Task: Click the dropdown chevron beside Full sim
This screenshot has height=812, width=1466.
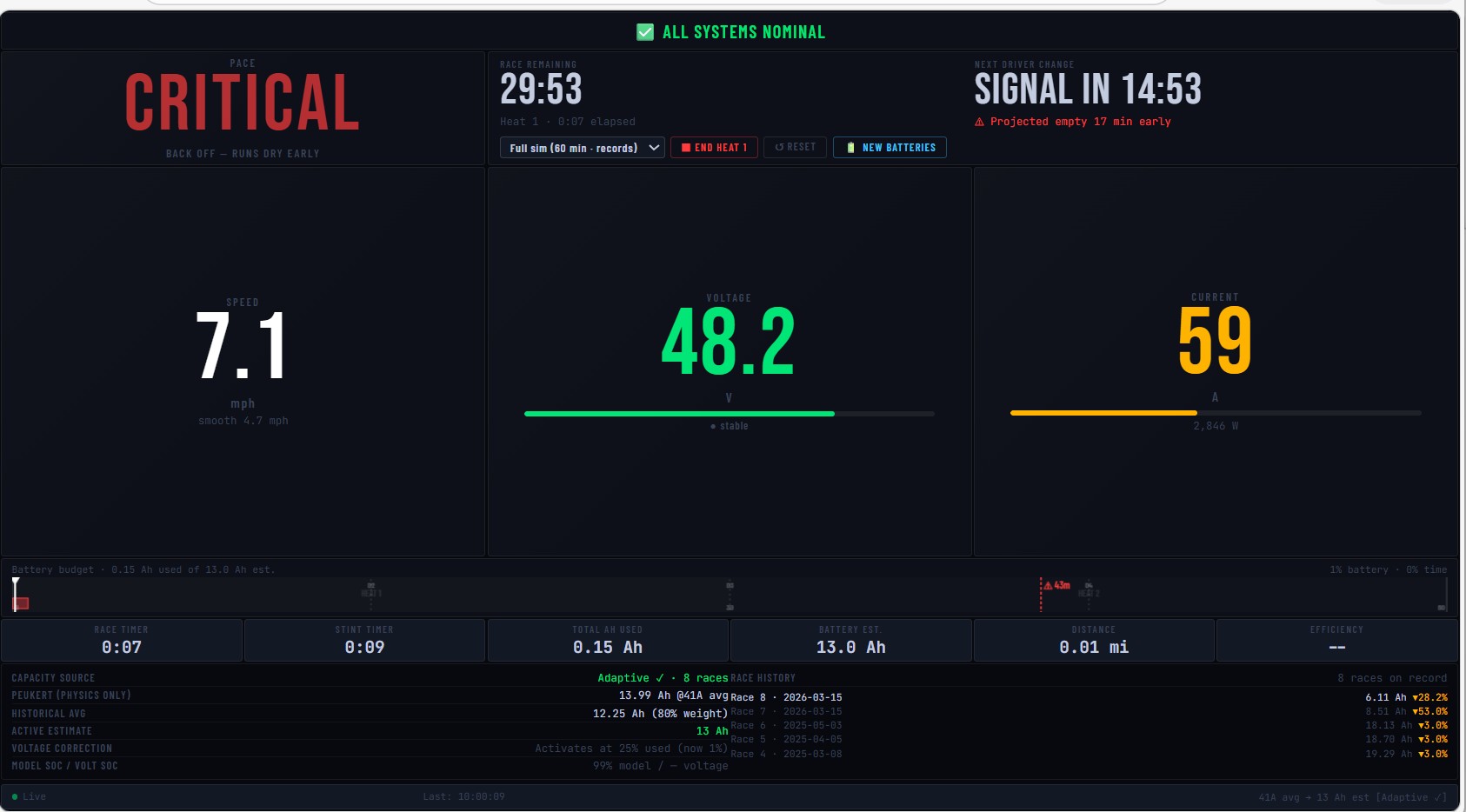Action: (x=654, y=148)
